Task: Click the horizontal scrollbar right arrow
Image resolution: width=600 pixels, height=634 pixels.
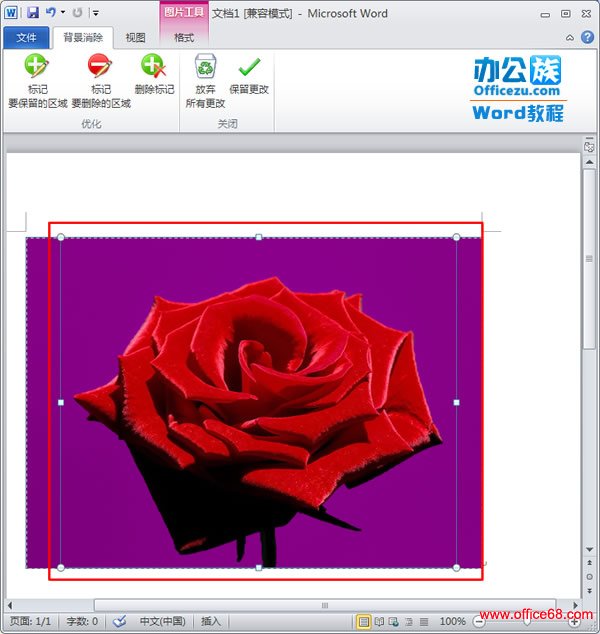Action: [x=575, y=605]
